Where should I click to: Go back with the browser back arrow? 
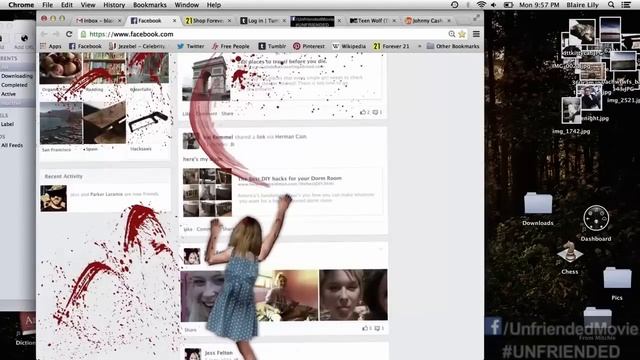(44, 34)
